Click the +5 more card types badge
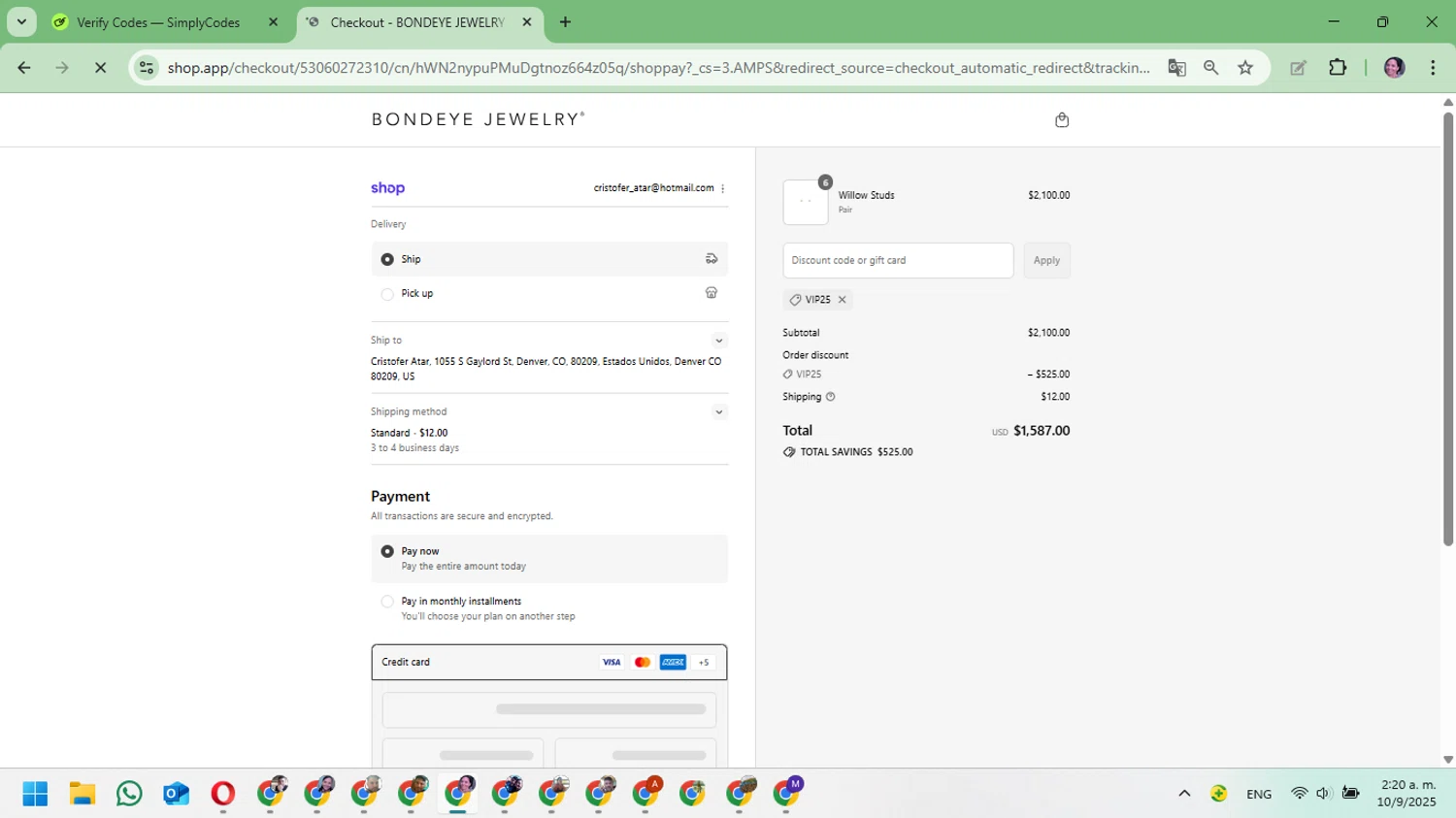Screen dimensions: 1456x818 [704, 663]
